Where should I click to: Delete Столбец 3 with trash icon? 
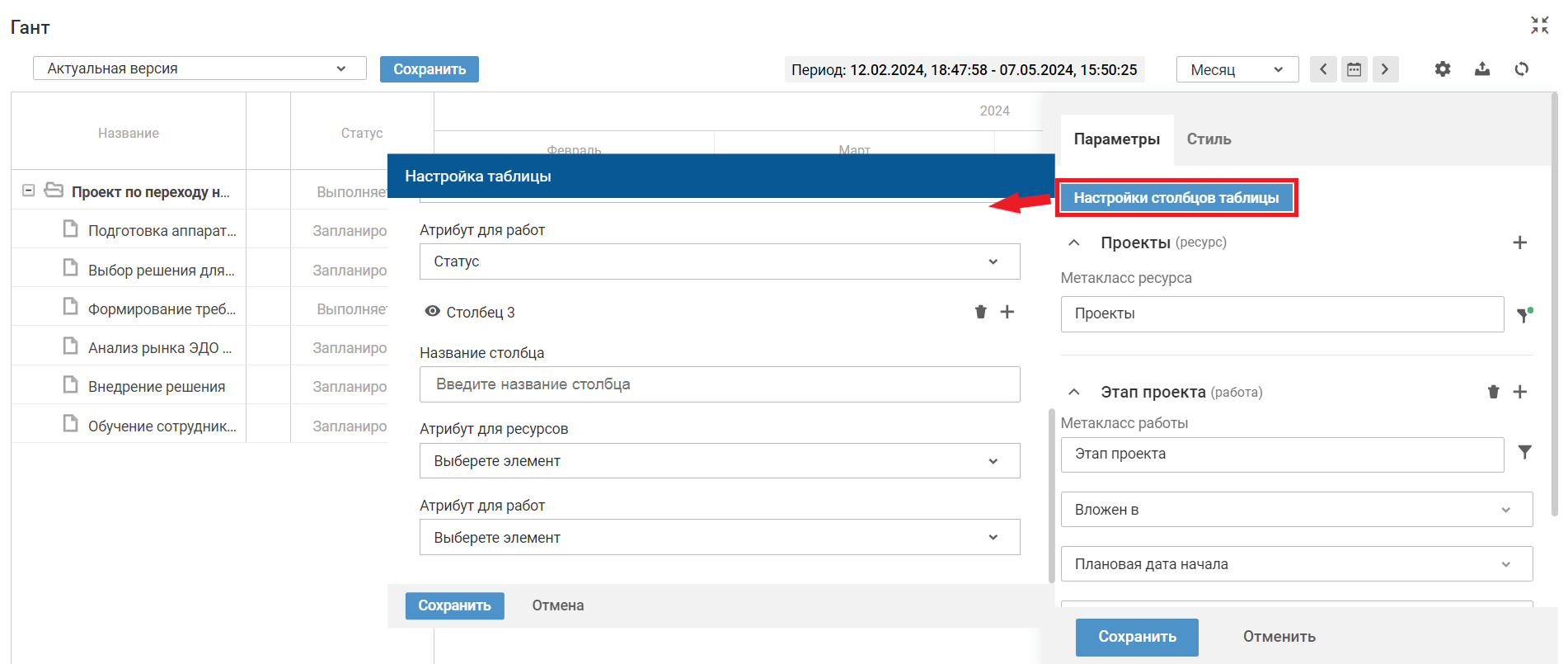click(x=980, y=312)
